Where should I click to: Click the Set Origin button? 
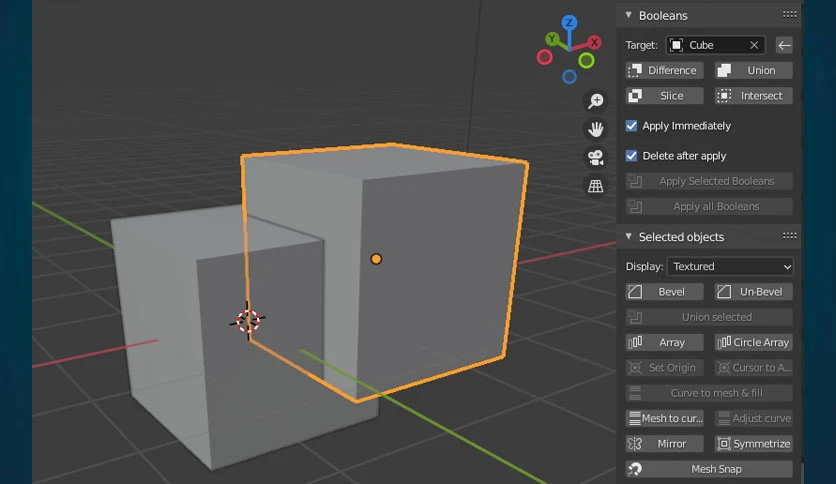[664, 368]
